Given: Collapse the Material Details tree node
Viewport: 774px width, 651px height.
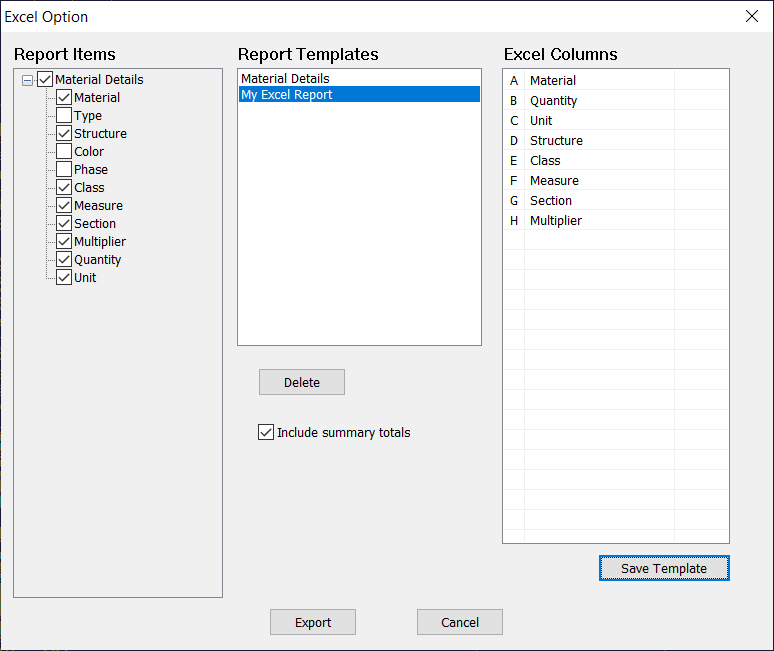Looking at the screenshot, I should pyautogui.click(x=28, y=80).
